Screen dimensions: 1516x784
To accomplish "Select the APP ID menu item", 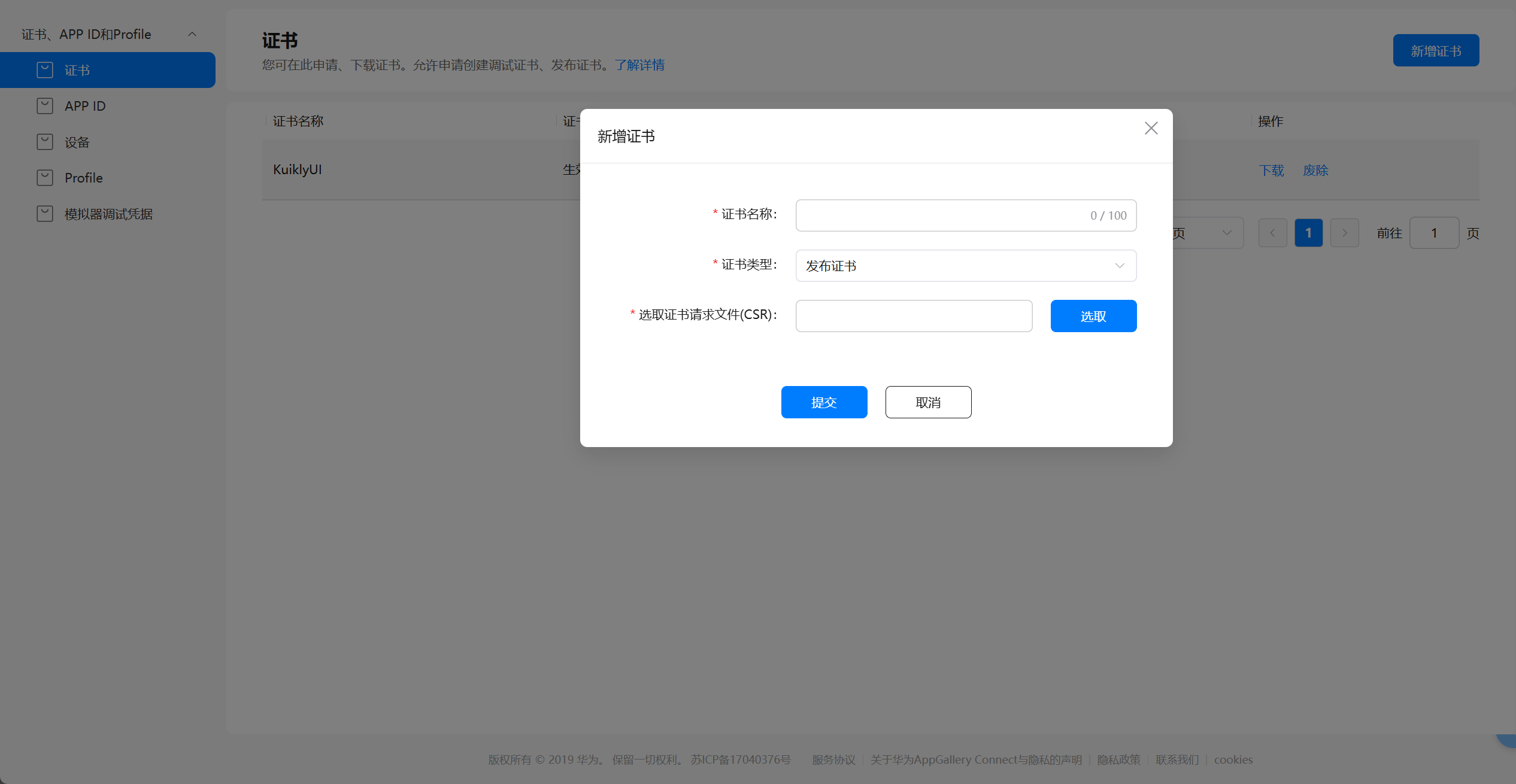I will click(x=85, y=106).
